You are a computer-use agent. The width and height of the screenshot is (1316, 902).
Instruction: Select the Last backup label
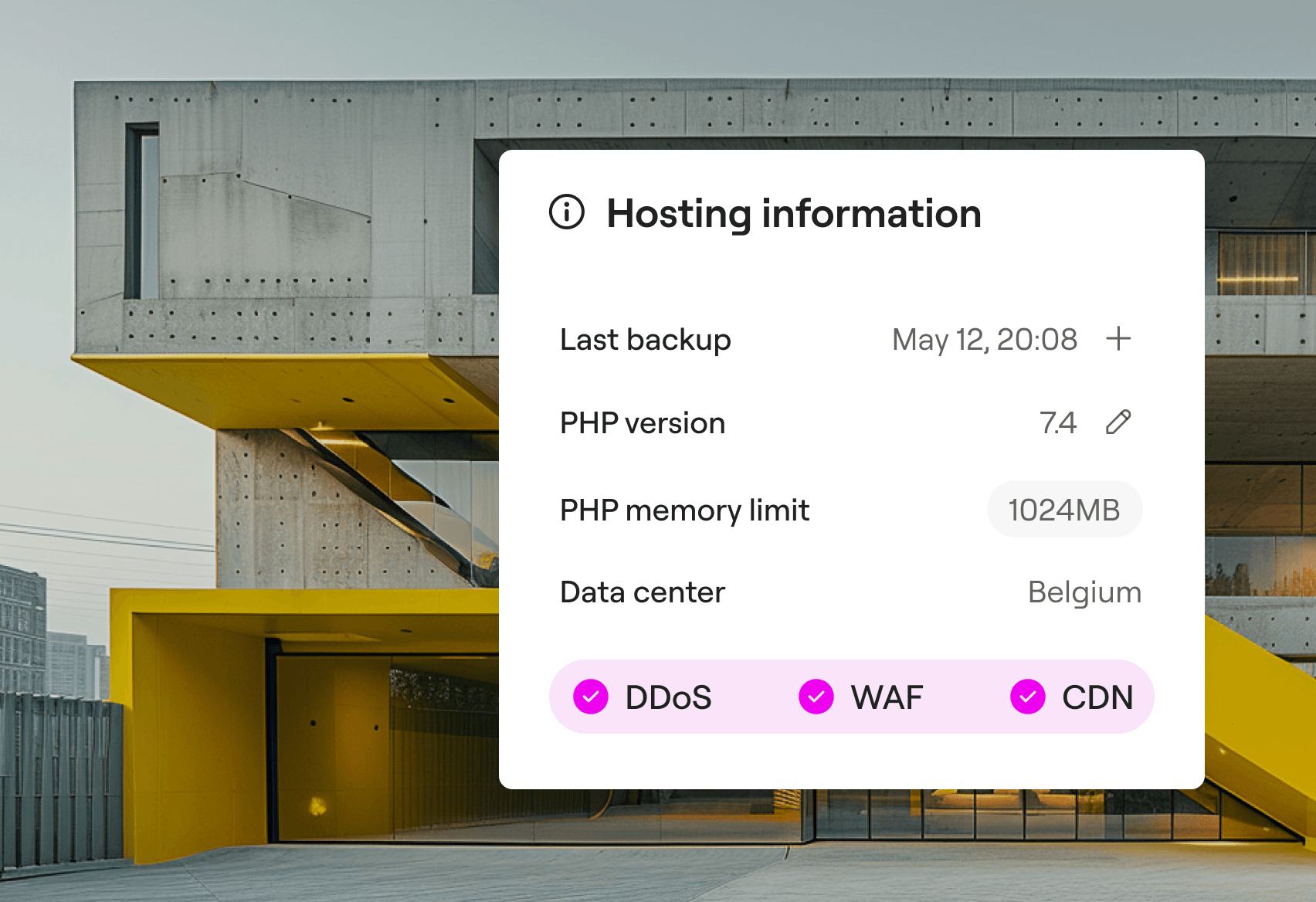pos(646,340)
